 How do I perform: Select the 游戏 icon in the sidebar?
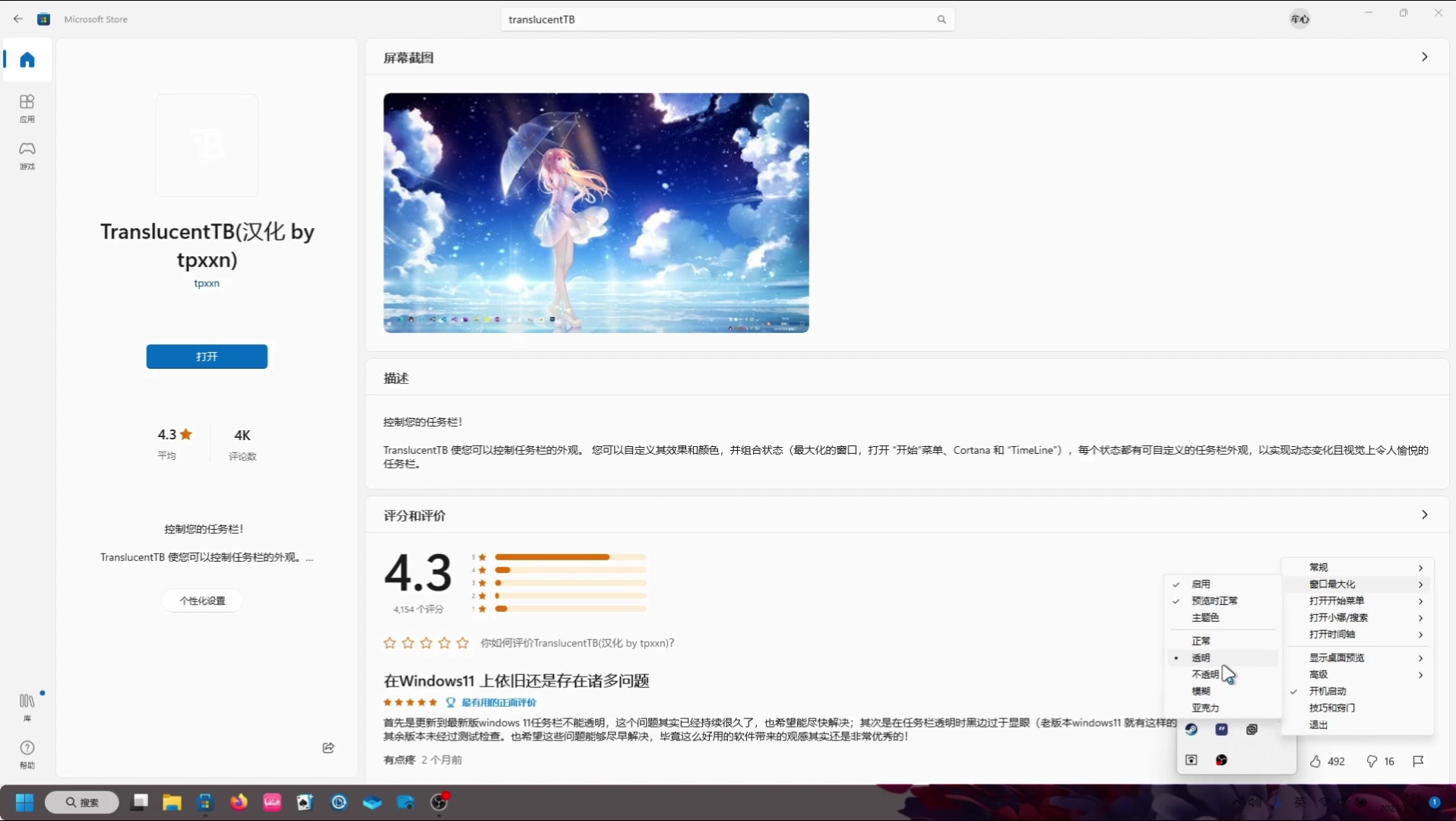pos(27,154)
